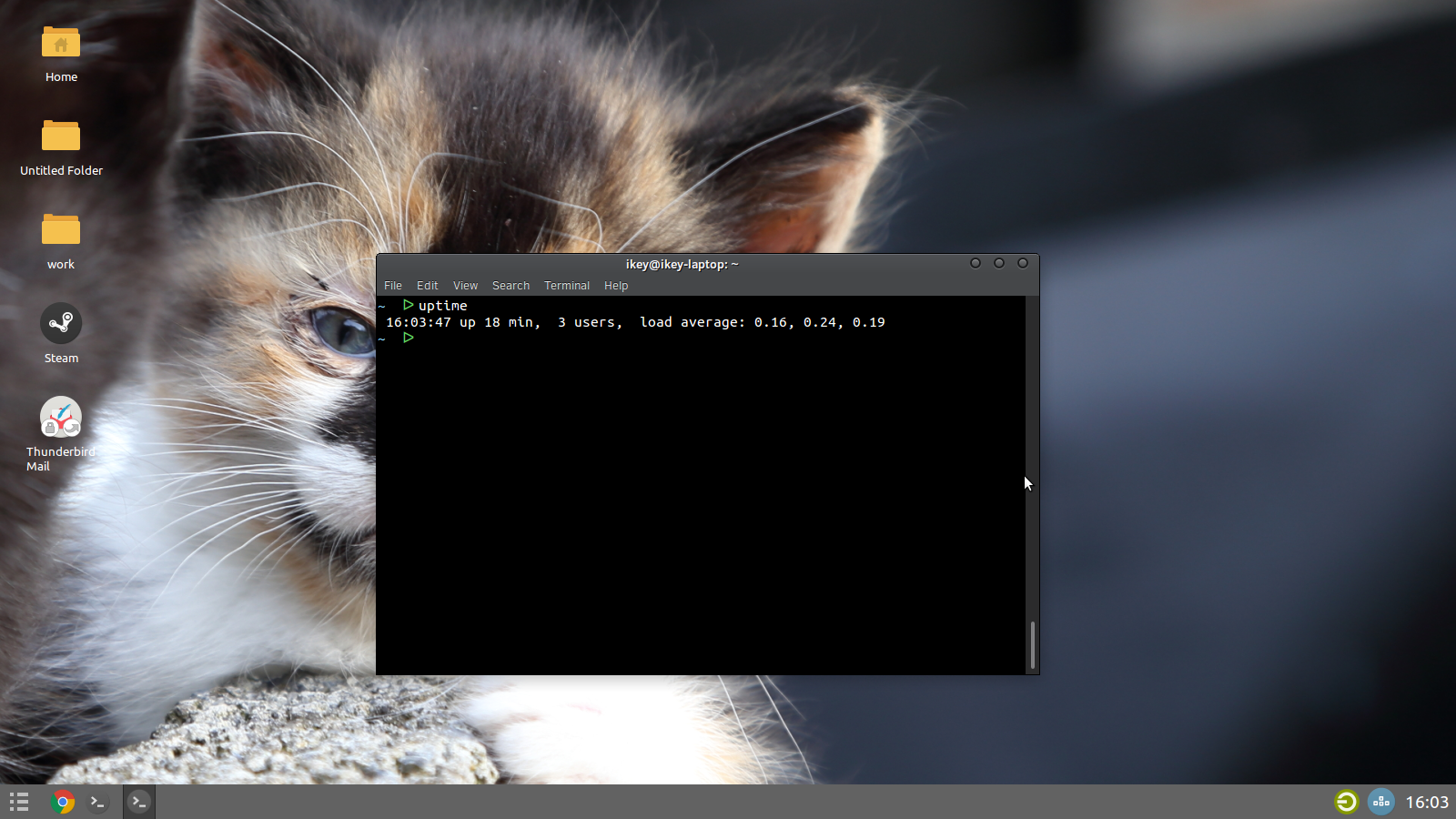Maximize the terminal window
Viewport: 1456px width, 819px height.
coord(999,263)
